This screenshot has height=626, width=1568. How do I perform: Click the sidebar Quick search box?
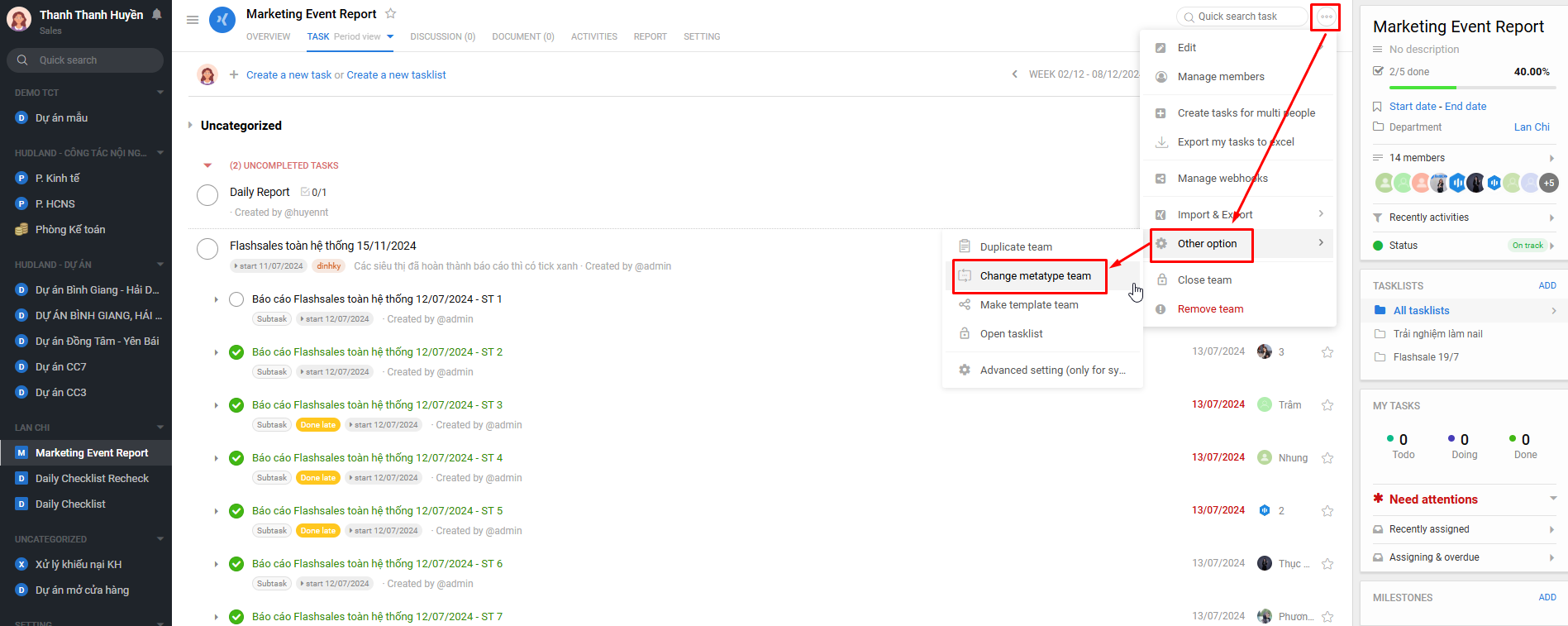pyautogui.click(x=85, y=60)
